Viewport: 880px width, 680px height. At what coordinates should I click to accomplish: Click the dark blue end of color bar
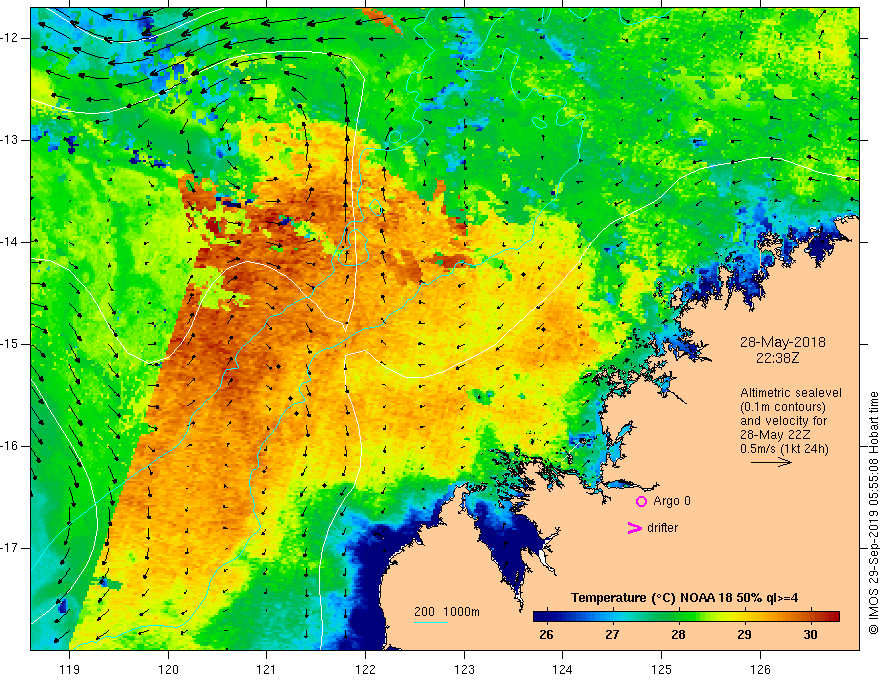coord(538,617)
